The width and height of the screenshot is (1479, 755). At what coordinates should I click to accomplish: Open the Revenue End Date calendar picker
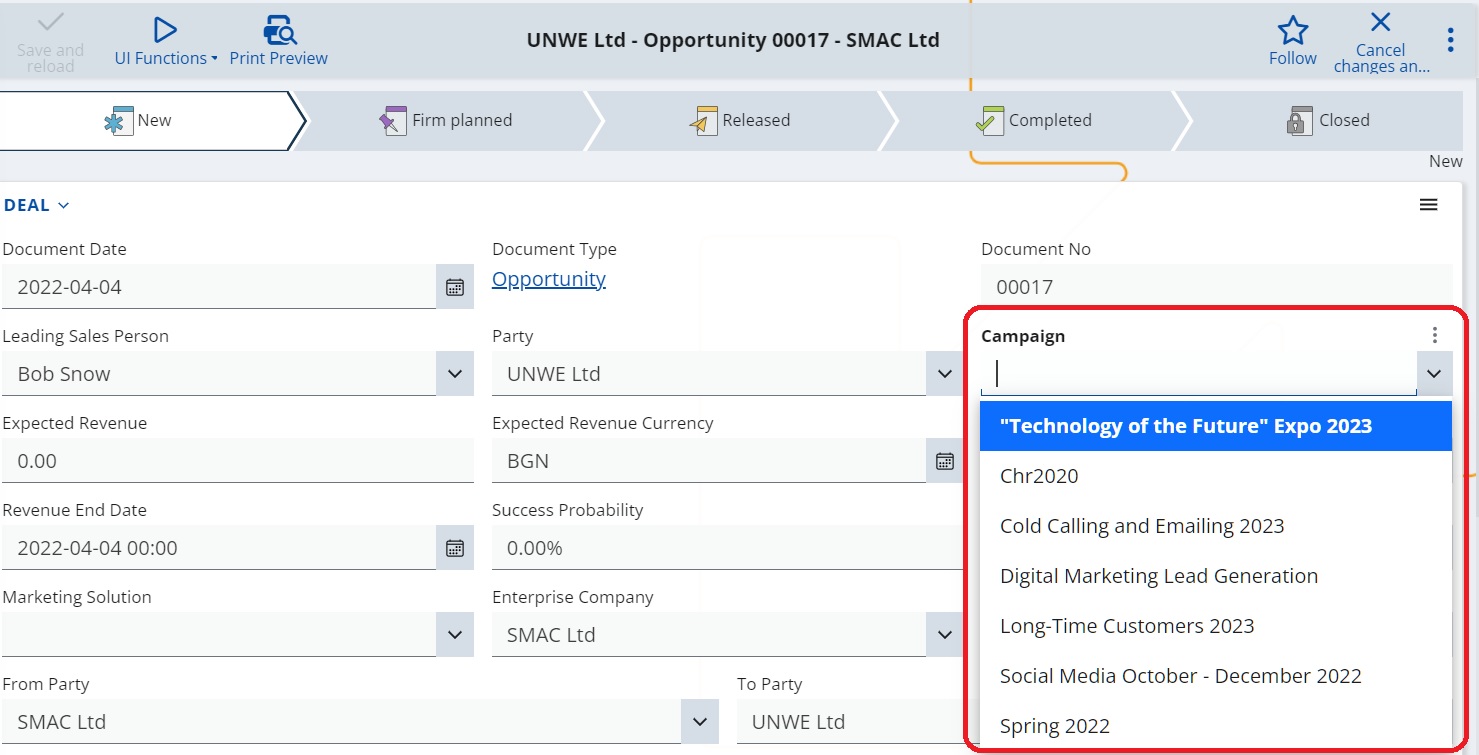455,548
